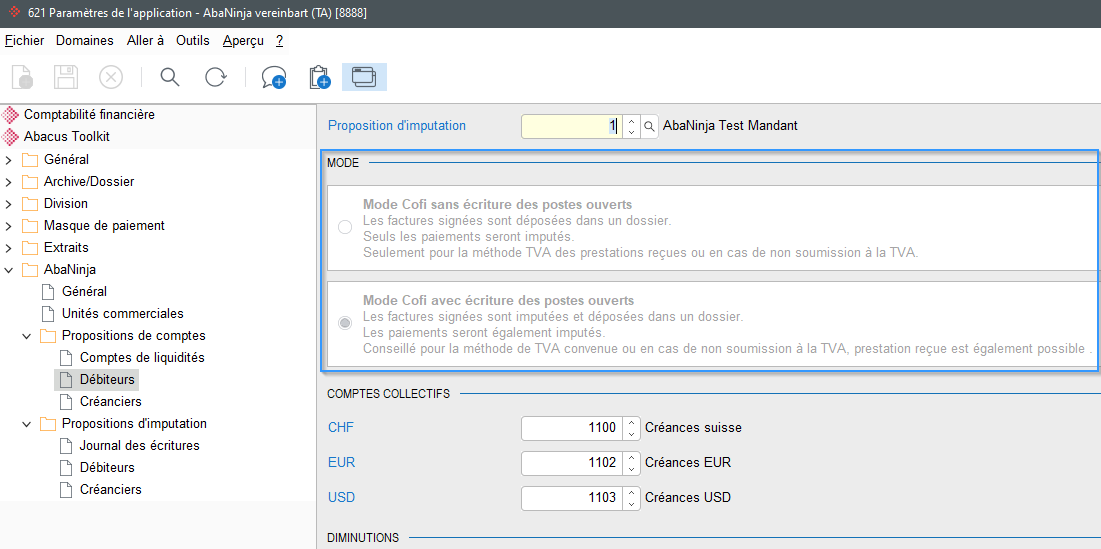1101x549 pixels.
Task: Open the Aller à menu
Action: (145, 41)
